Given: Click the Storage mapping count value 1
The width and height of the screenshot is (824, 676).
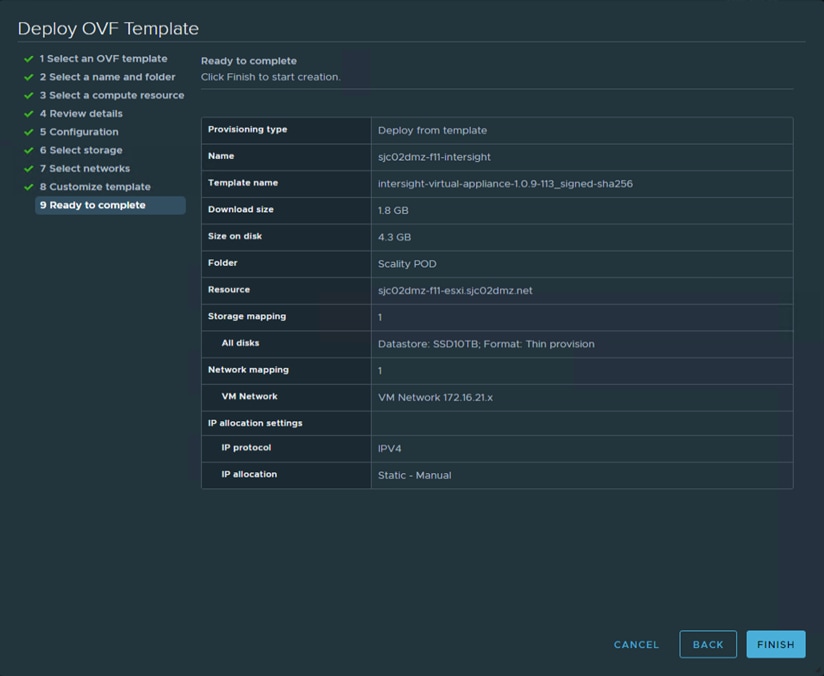Looking at the screenshot, I should 380,317.
